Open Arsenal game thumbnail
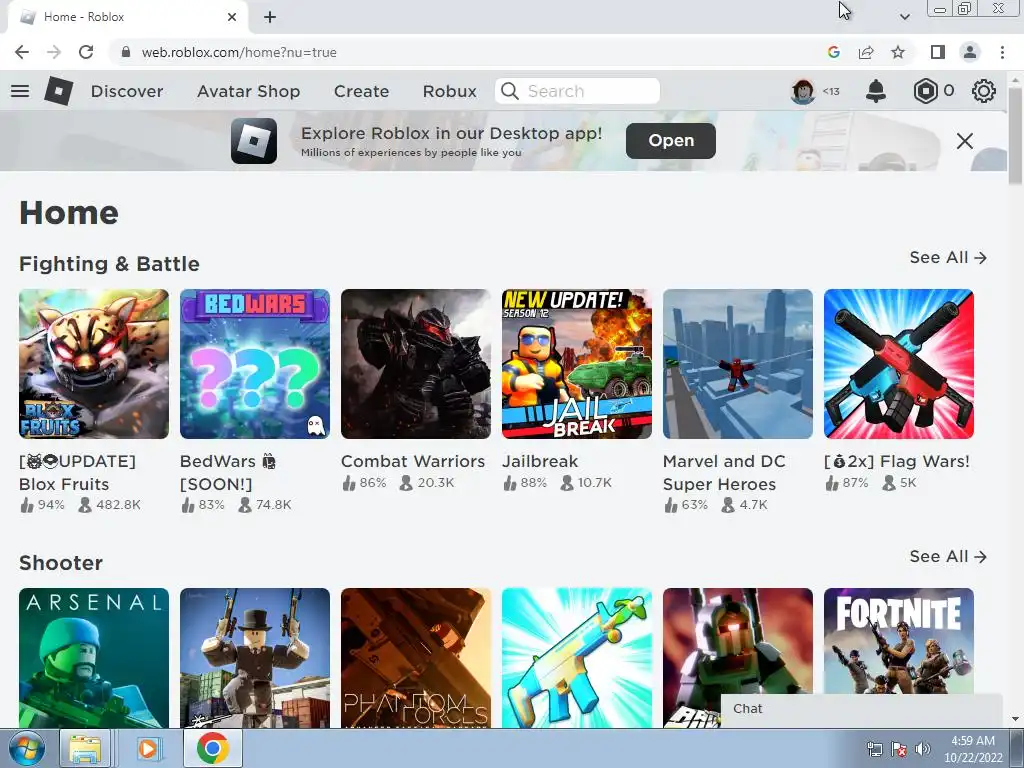The image size is (1024, 768). coord(94,658)
